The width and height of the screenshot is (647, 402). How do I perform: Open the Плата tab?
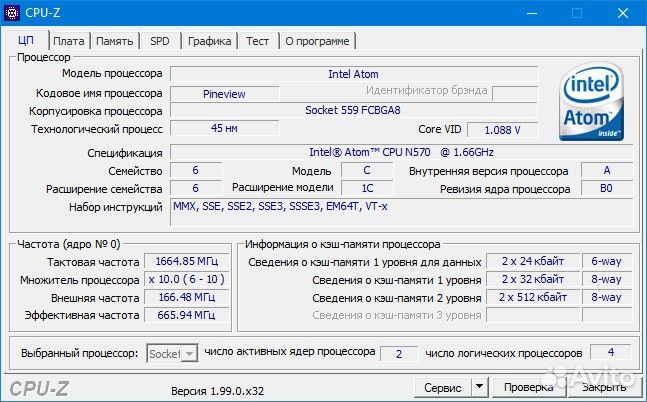(x=68, y=41)
